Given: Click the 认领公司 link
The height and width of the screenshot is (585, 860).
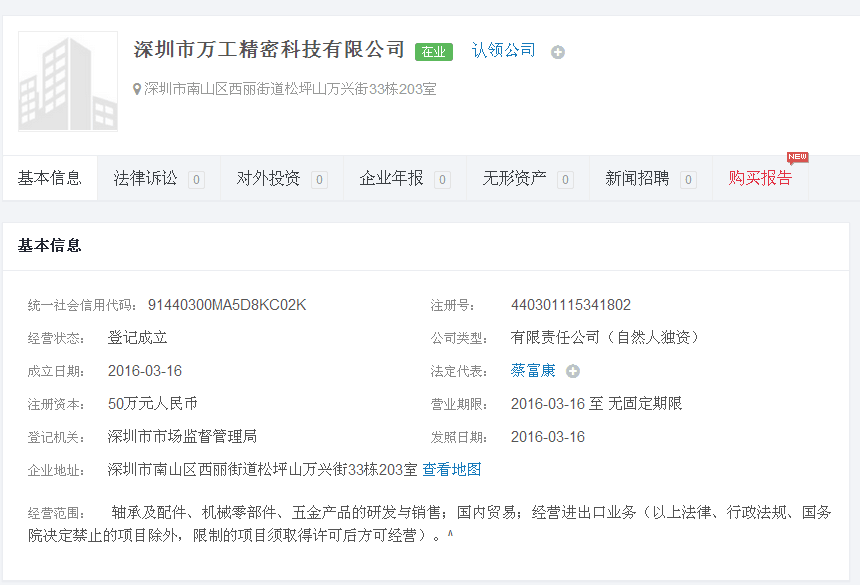Looking at the screenshot, I should 504,50.
